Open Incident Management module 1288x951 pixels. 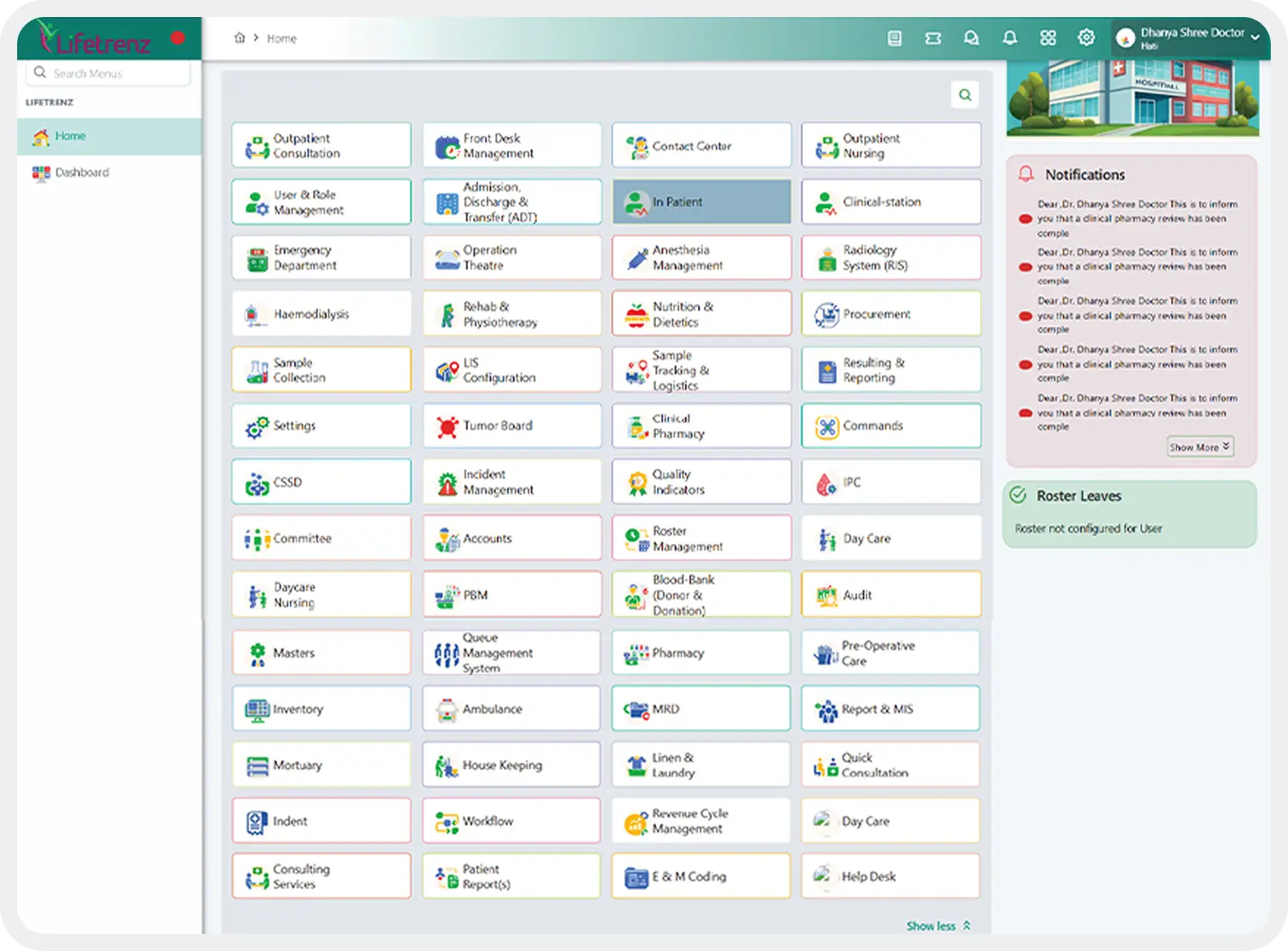[511, 481]
